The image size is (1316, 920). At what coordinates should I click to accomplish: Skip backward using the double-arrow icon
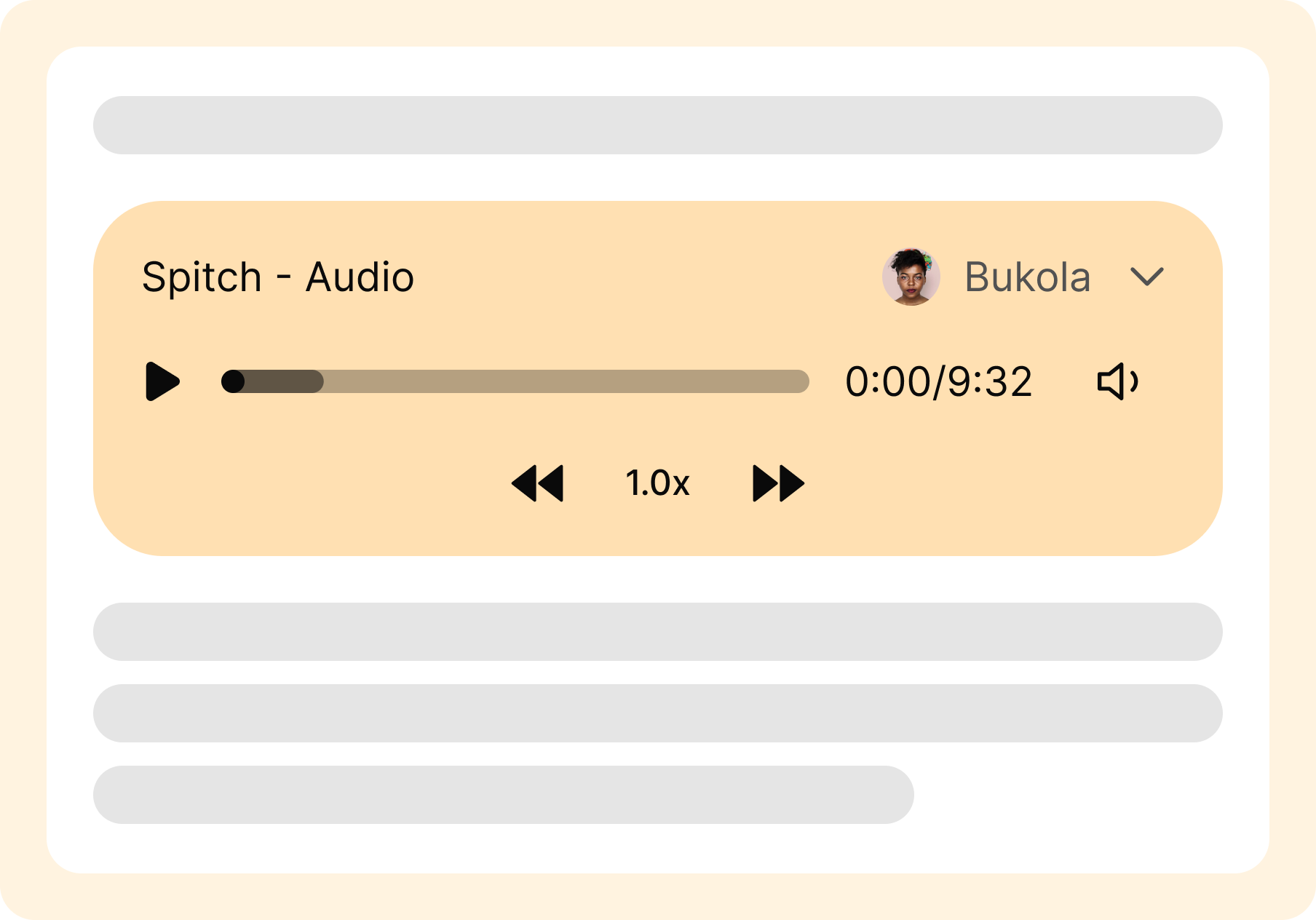pyautogui.click(x=539, y=483)
